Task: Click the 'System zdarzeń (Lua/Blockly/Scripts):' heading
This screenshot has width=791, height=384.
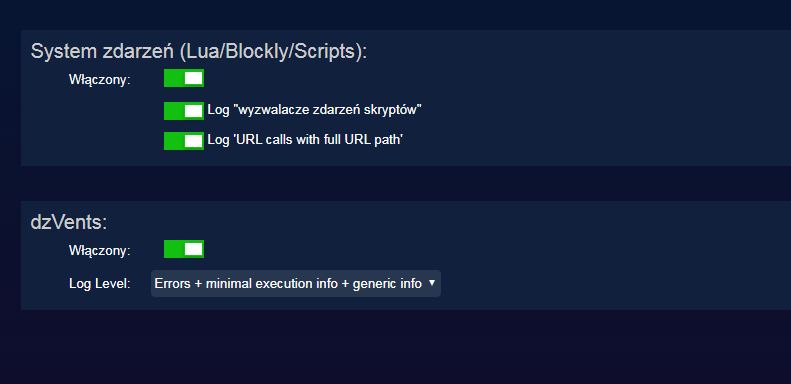Action: click(x=199, y=51)
